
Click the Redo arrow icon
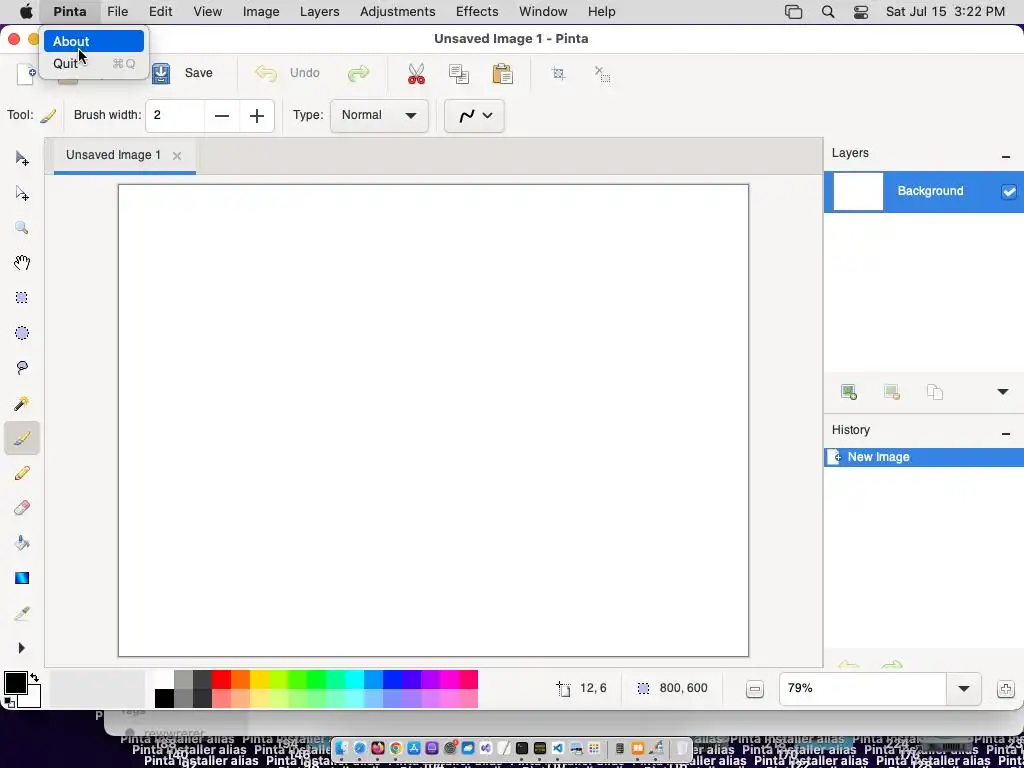click(x=359, y=73)
